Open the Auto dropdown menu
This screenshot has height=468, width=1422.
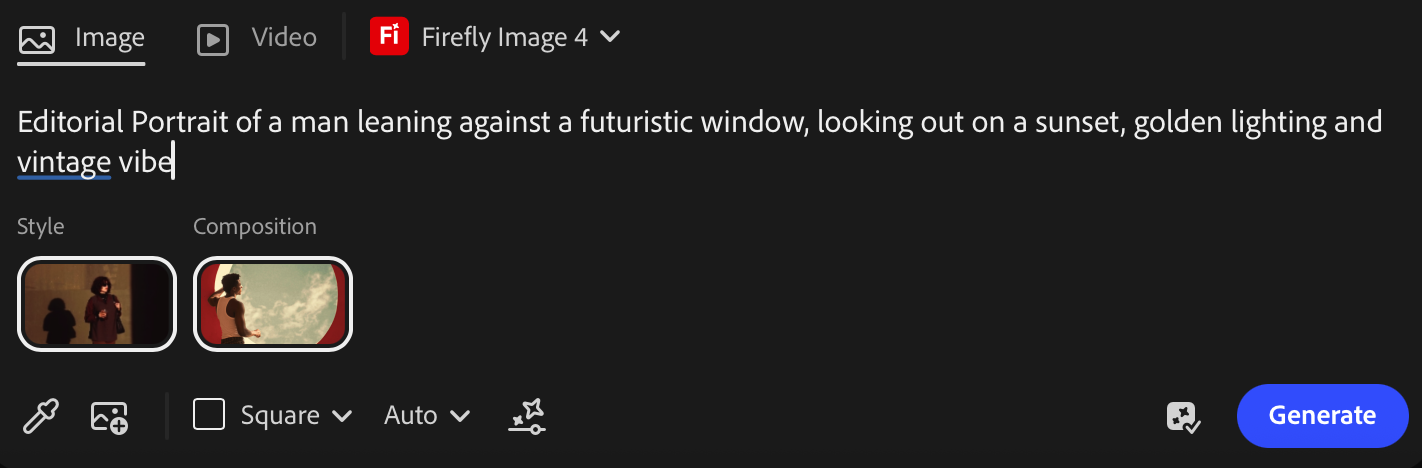coord(427,416)
